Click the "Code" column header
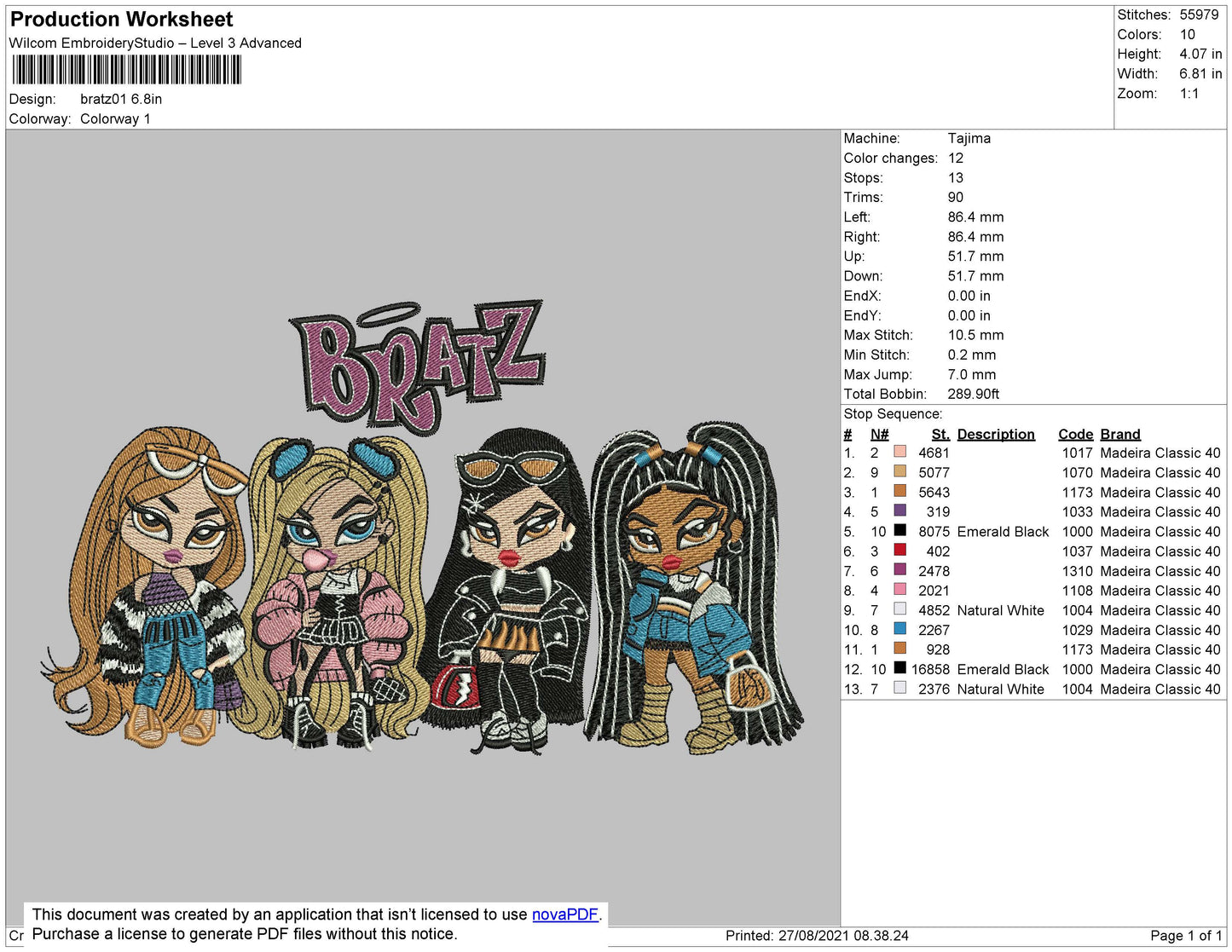The image size is (1232, 952). [1075, 434]
